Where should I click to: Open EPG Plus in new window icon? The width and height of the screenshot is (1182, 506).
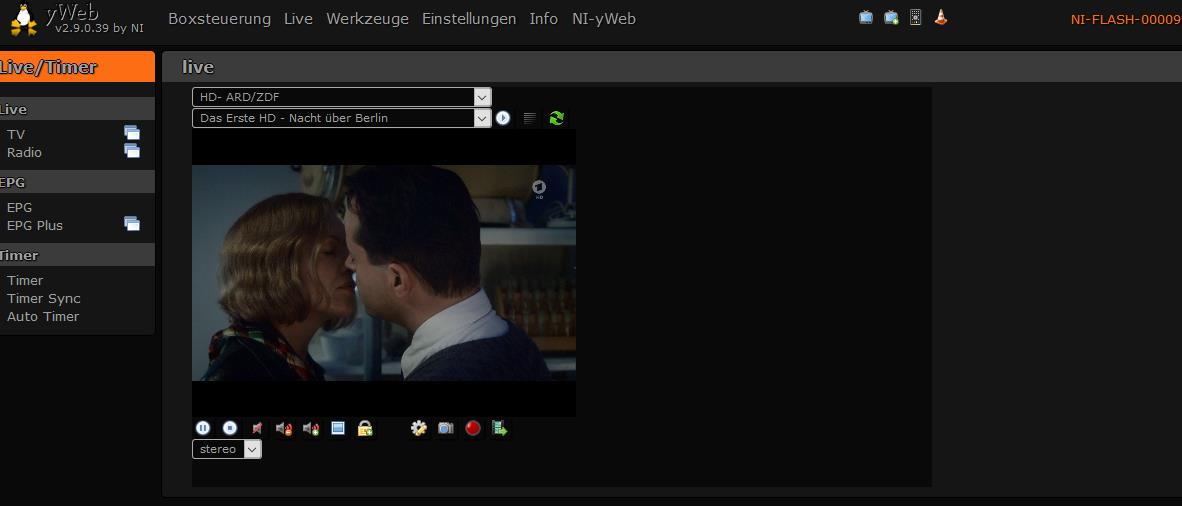tap(132, 224)
